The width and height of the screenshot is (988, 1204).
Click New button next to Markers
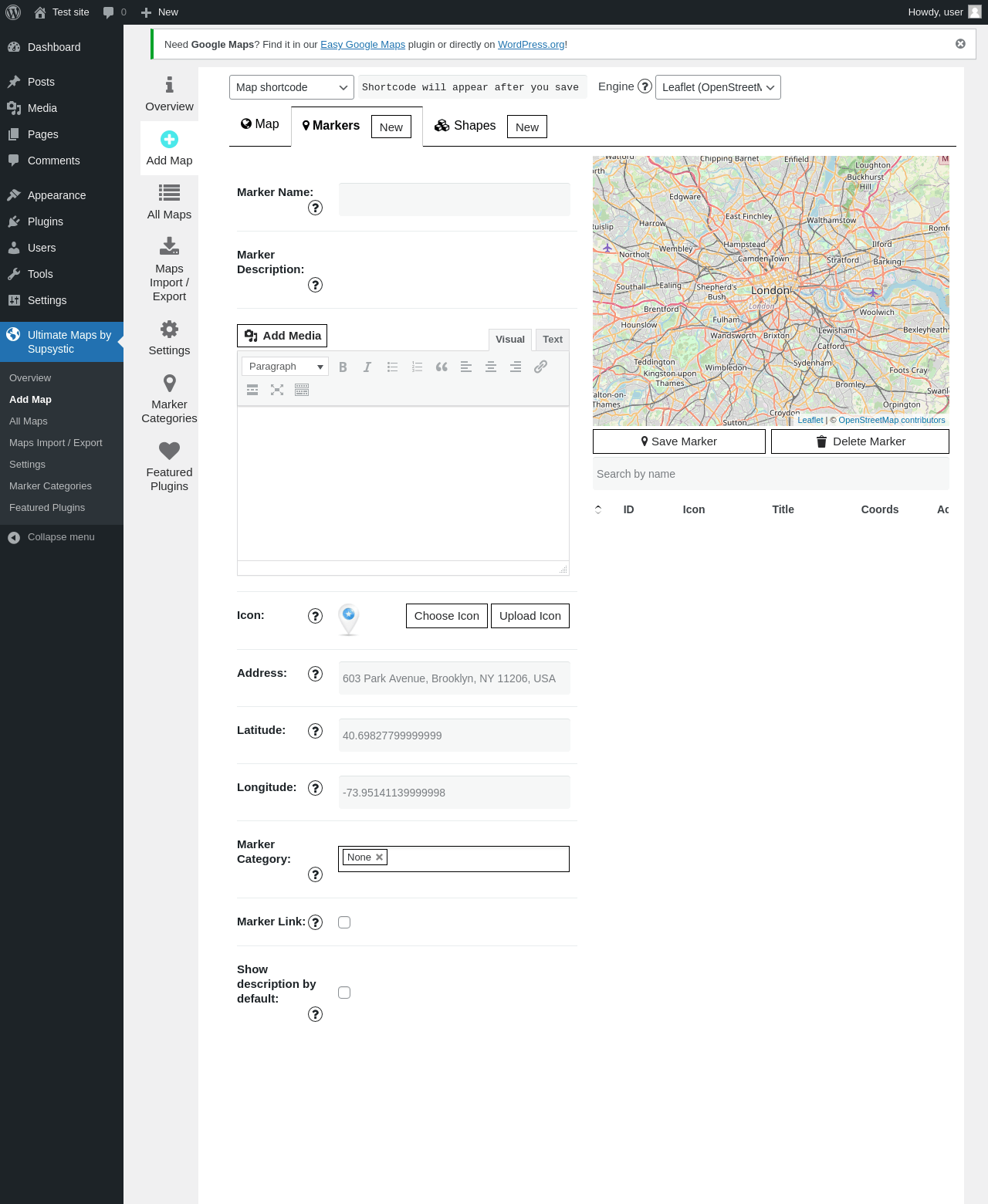391,127
